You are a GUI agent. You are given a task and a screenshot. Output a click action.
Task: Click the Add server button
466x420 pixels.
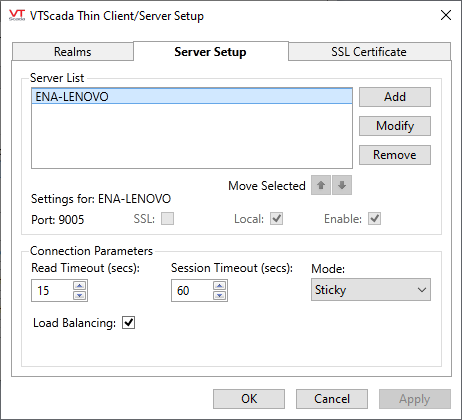(395, 97)
